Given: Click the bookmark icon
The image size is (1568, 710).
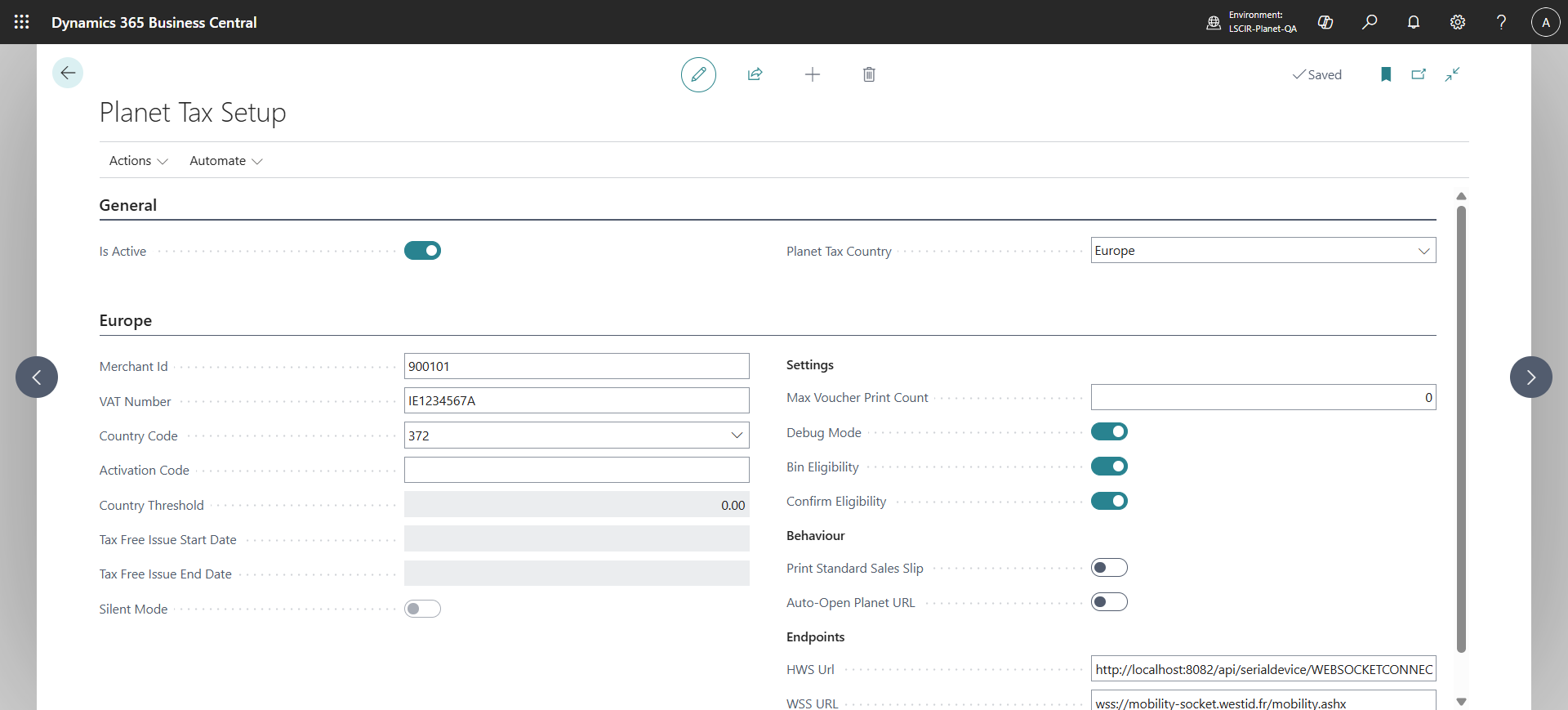Looking at the screenshot, I should 1385,74.
